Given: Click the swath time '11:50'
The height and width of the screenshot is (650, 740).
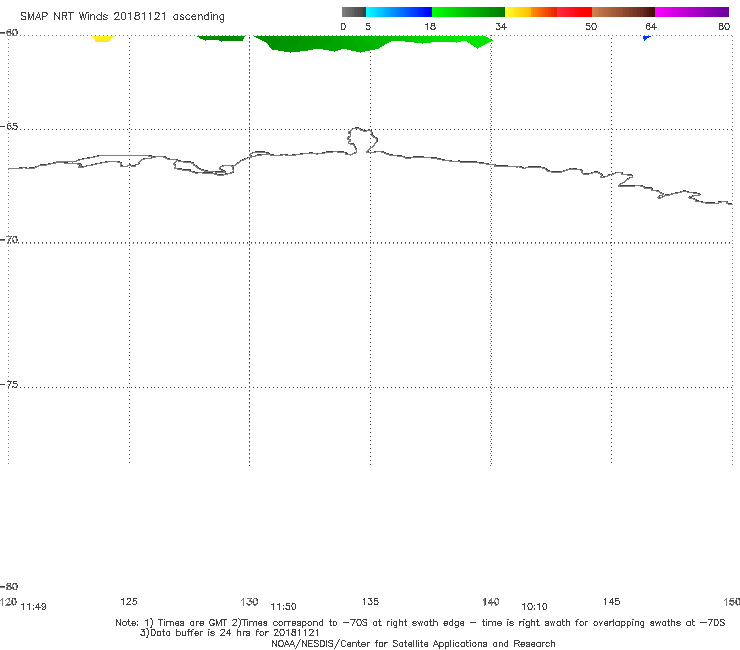Looking at the screenshot, I should [283, 607].
